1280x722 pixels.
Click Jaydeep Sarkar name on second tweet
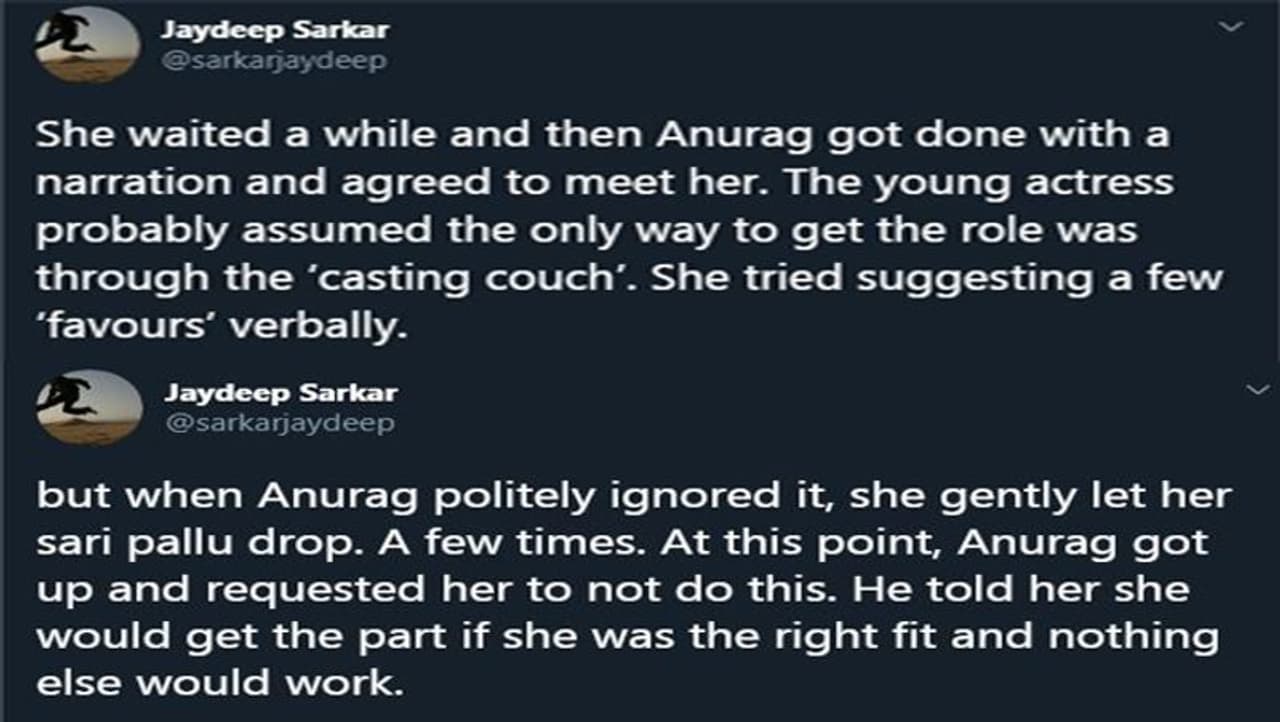pos(280,392)
